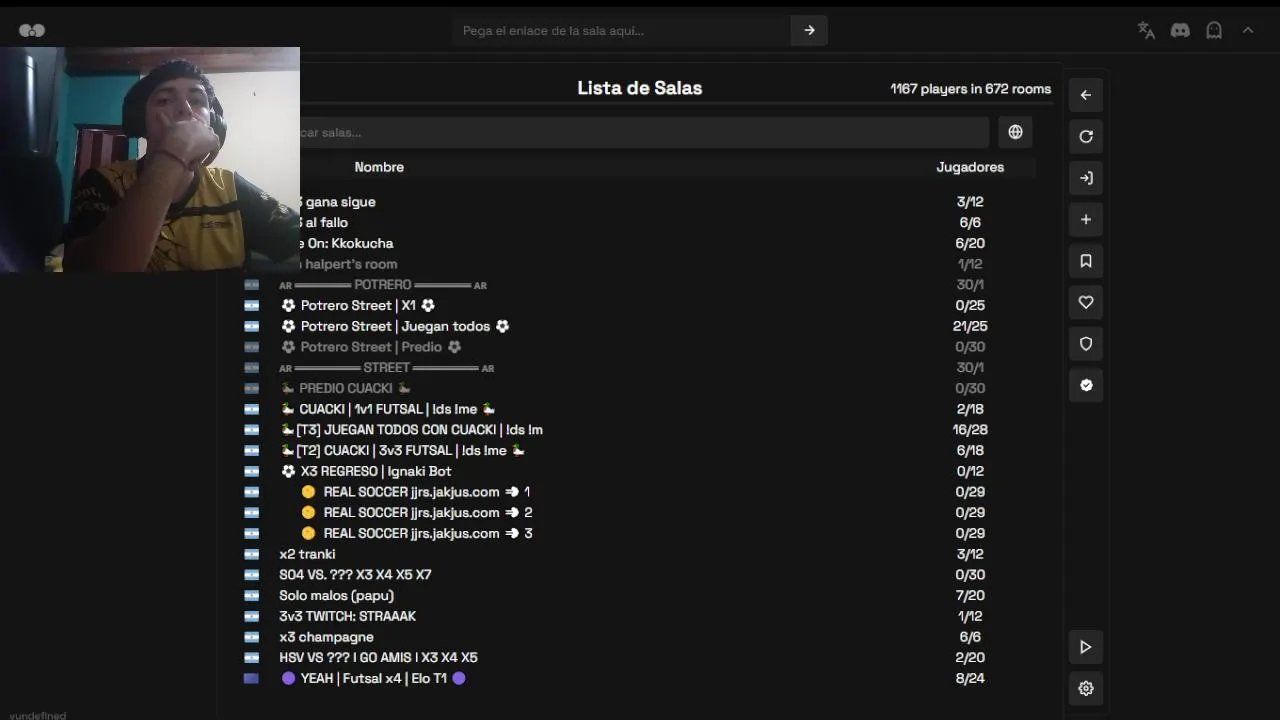Click the app logo in top-left corner

[x=32, y=31]
